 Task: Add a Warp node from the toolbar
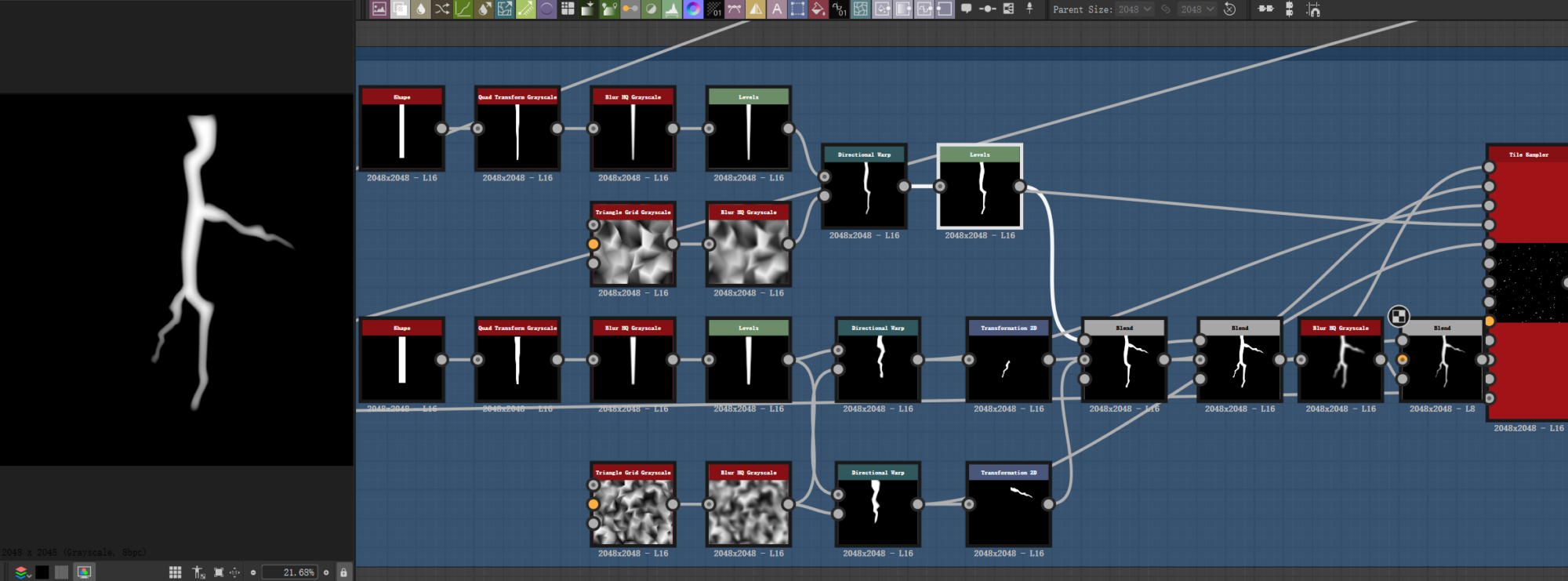pyautogui.click(x=861, y=9)
